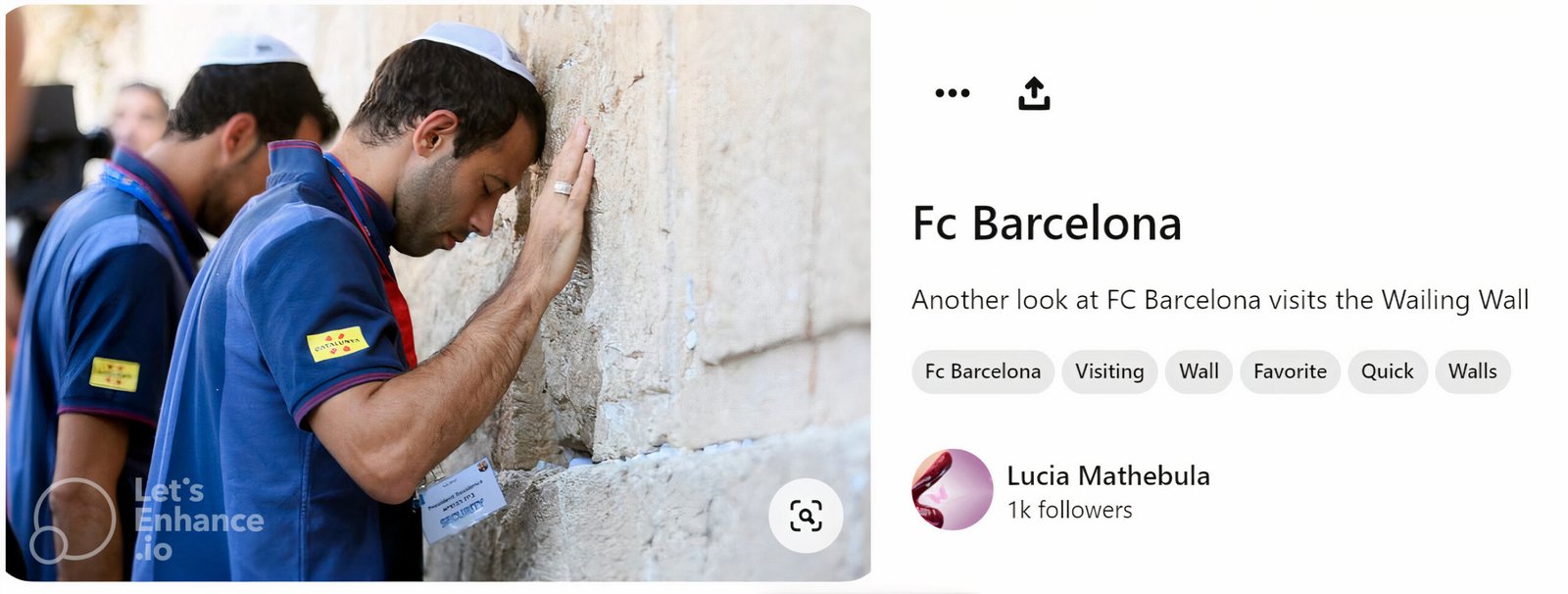Select the 'Walls' tag chip

click(1472, 371)
